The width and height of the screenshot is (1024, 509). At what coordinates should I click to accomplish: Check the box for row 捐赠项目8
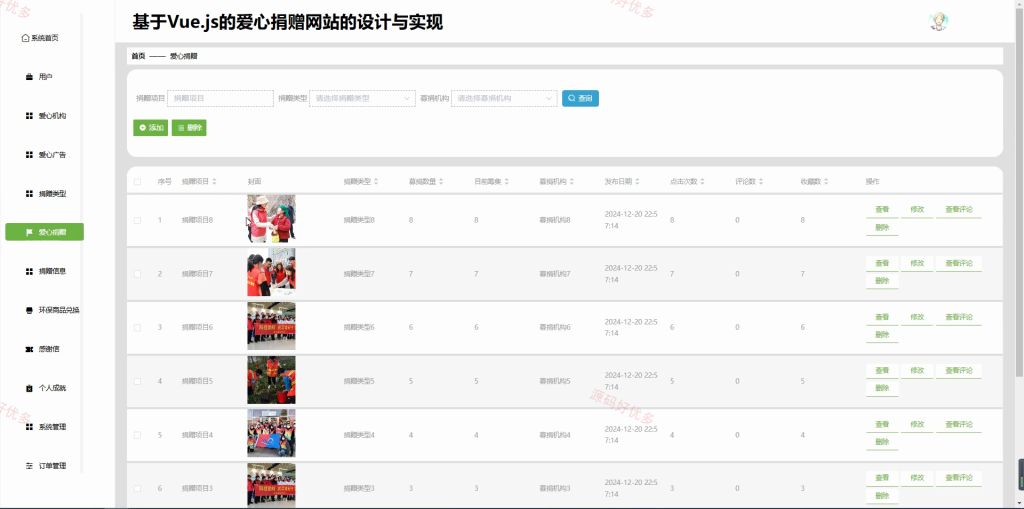pyautogui.click(x=137, y=220)
